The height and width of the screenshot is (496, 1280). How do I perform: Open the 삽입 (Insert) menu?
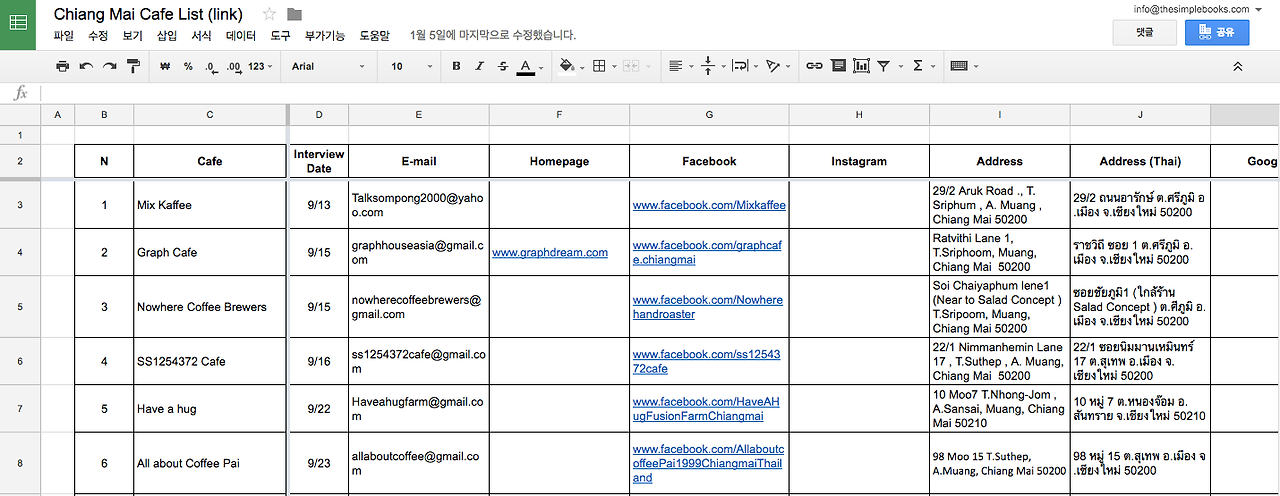[x=167, y=36]
